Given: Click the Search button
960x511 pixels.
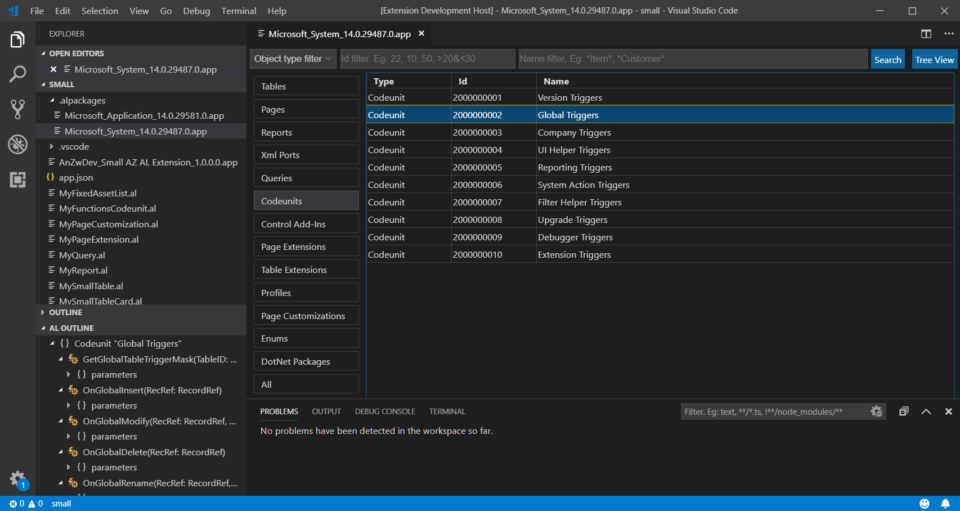Looking at the screenshot, I should (x=887, y=59).
